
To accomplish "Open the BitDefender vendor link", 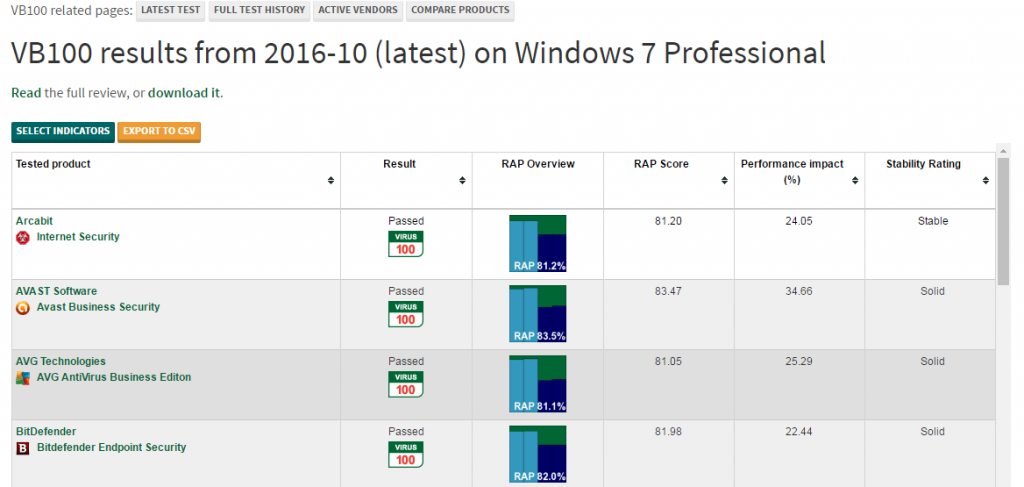I will tap(46, 432).
